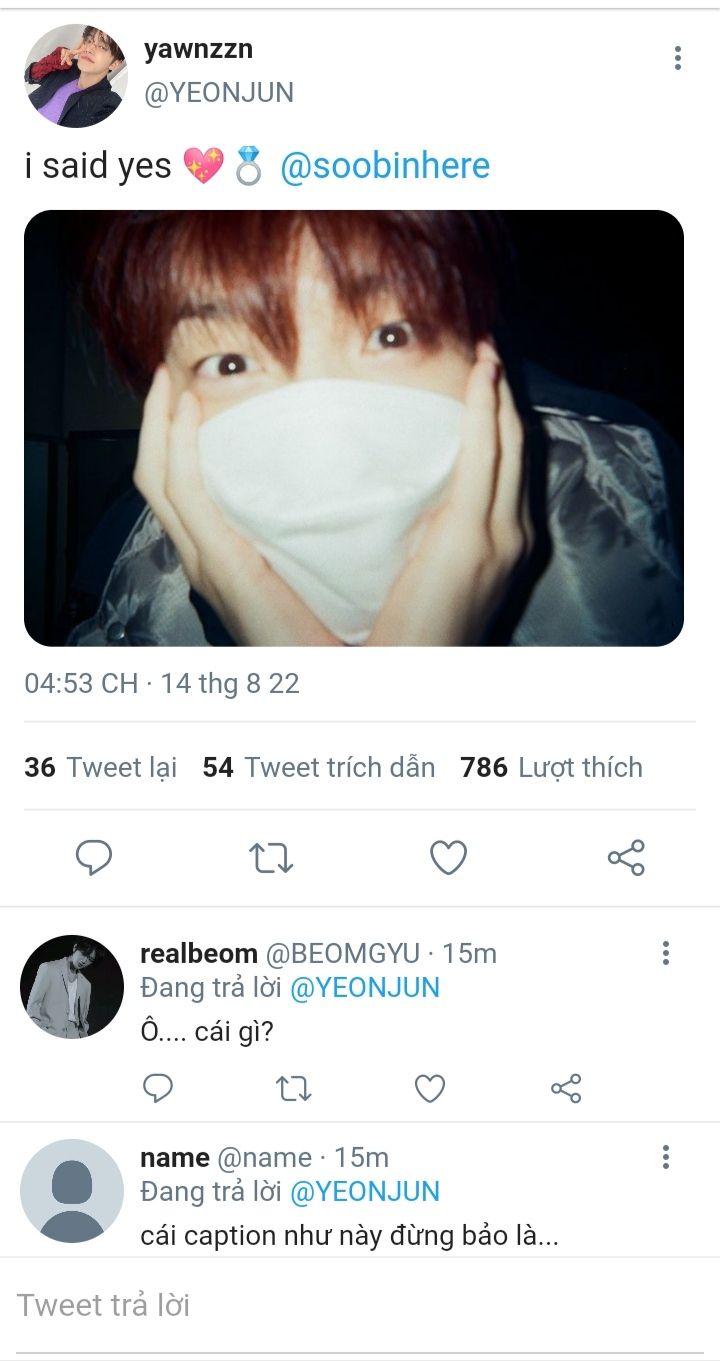Retweet the main tweet by yawnzzn

[271, 858]
